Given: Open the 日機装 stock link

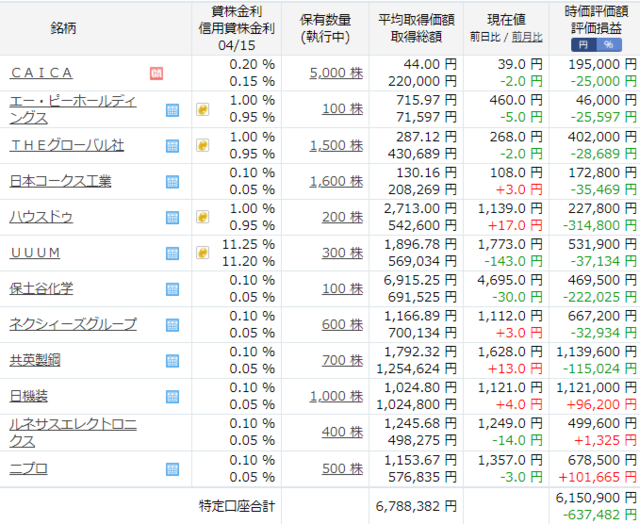Looking at the screenshot, I should (x=29, y=396).
